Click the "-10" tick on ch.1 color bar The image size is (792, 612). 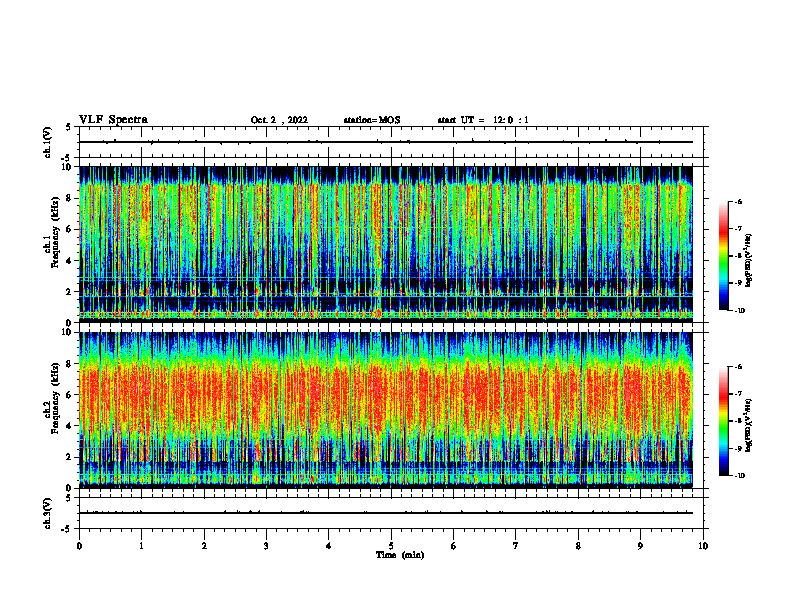739,311
